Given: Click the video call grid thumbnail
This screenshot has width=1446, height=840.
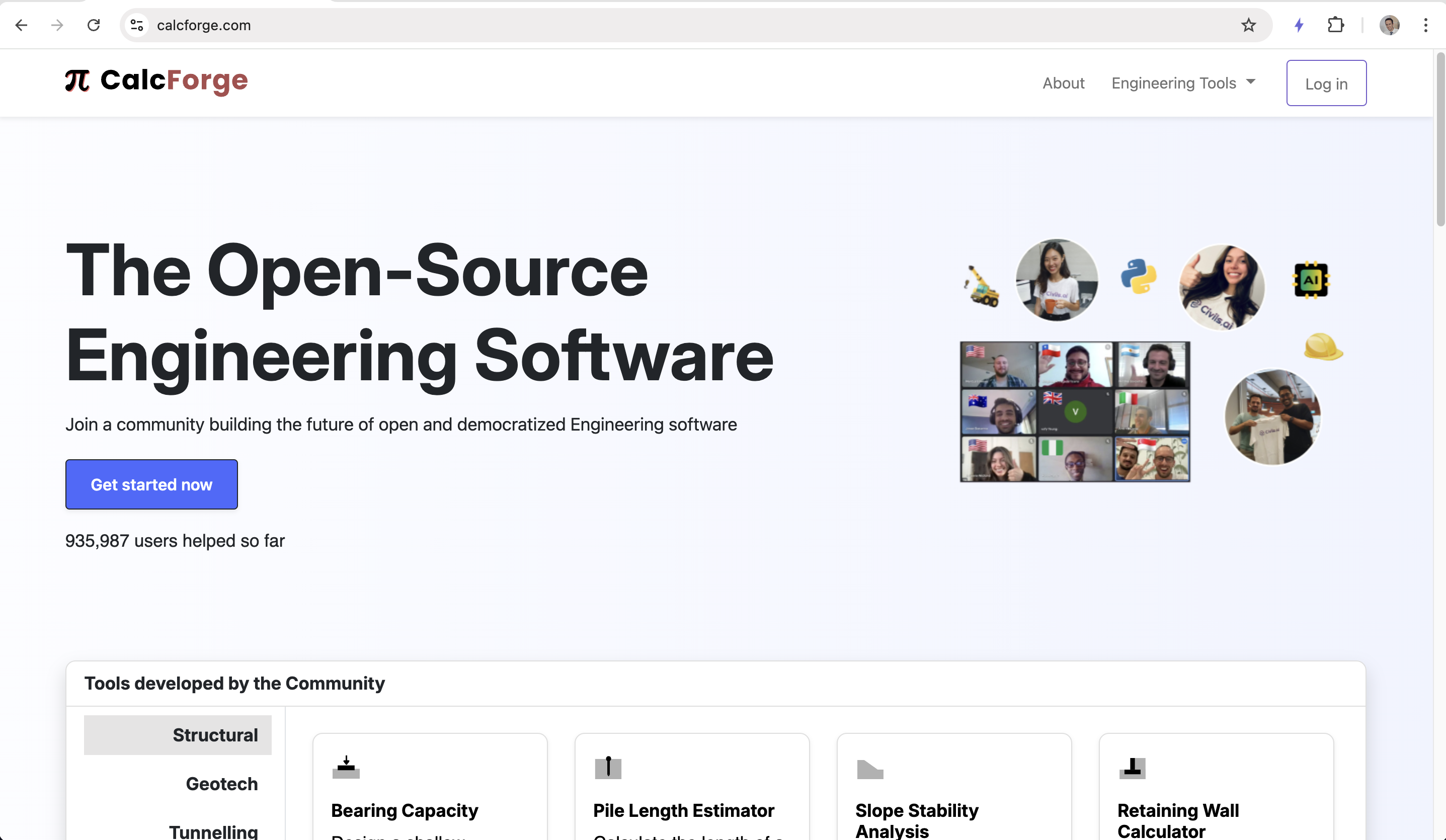Looking at the screenshot, I should (x=1075, y=411).
